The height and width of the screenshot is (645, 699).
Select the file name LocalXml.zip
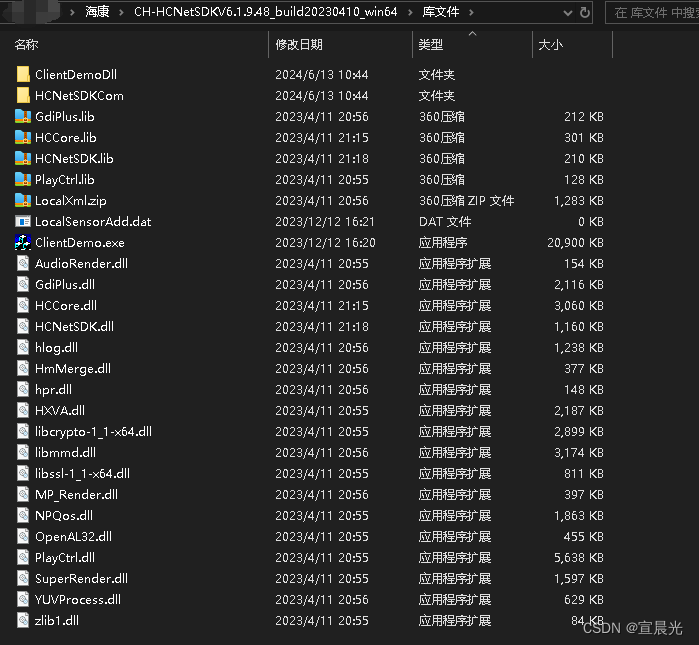point(71,201)
